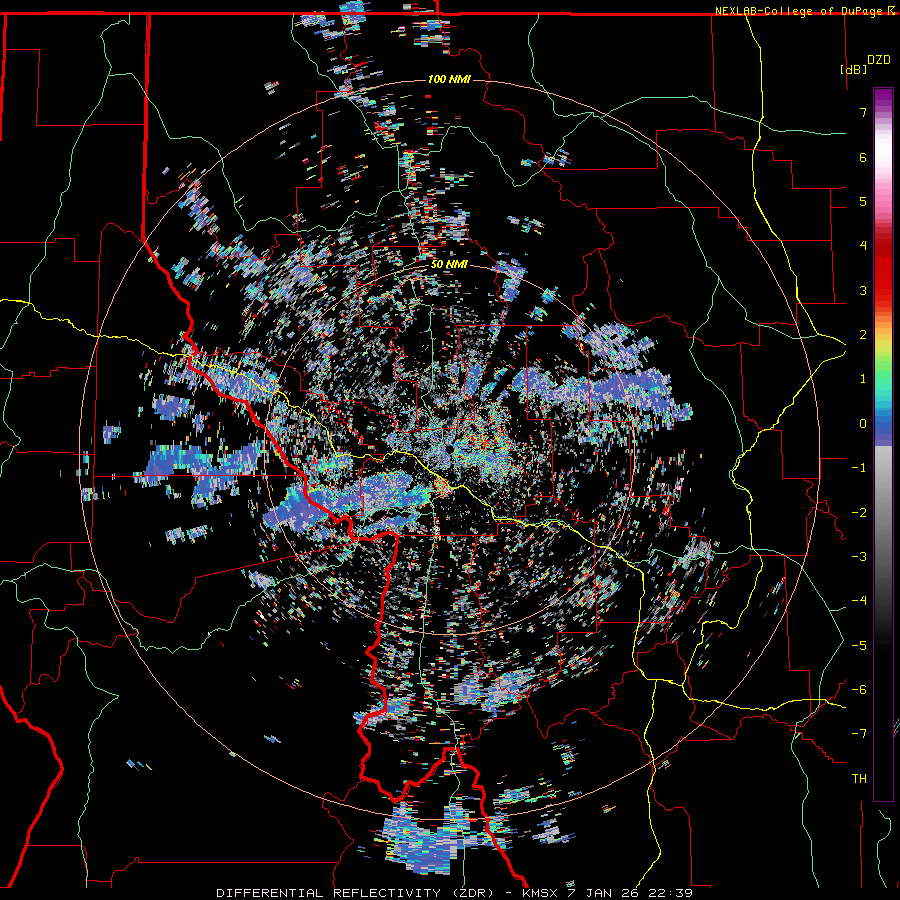Click the -7 value on color scale
Viewport: 900px width, 900px height.
[859, 734]
